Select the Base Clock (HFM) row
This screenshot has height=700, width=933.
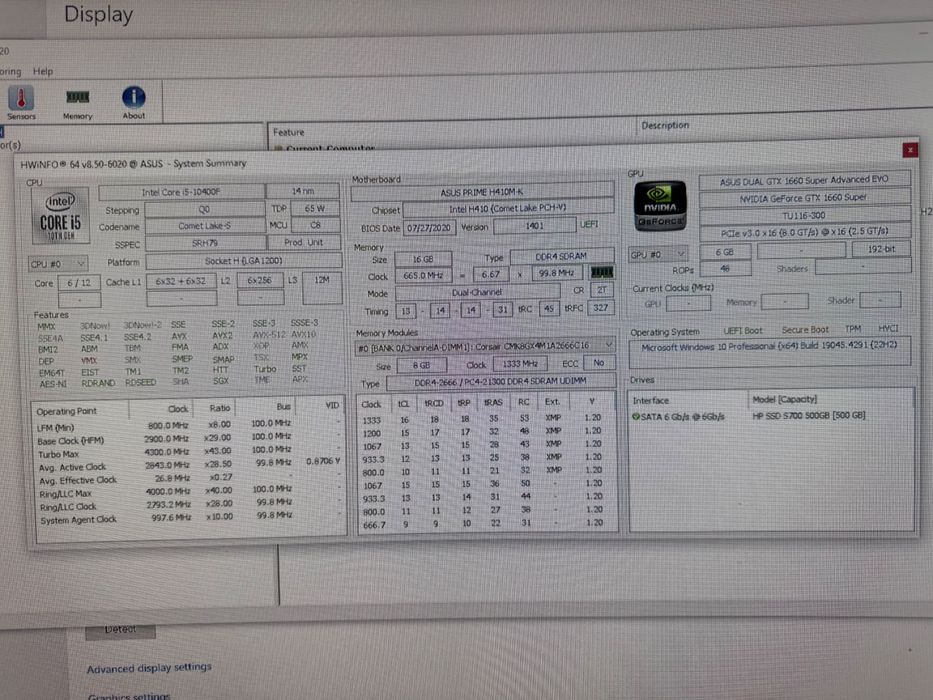coord(189,439)
